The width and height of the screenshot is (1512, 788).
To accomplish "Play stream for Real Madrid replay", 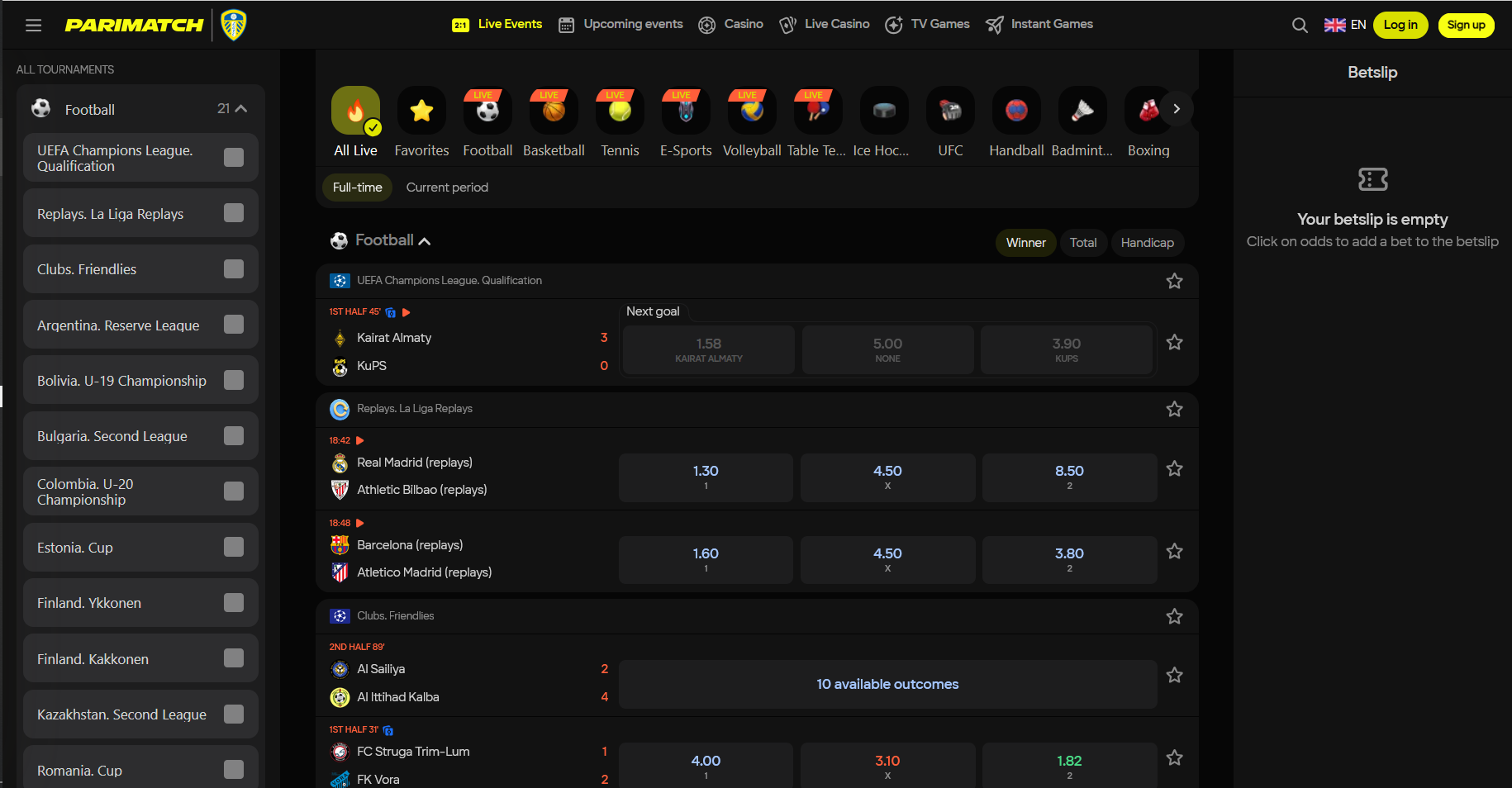I will [359, 440].
